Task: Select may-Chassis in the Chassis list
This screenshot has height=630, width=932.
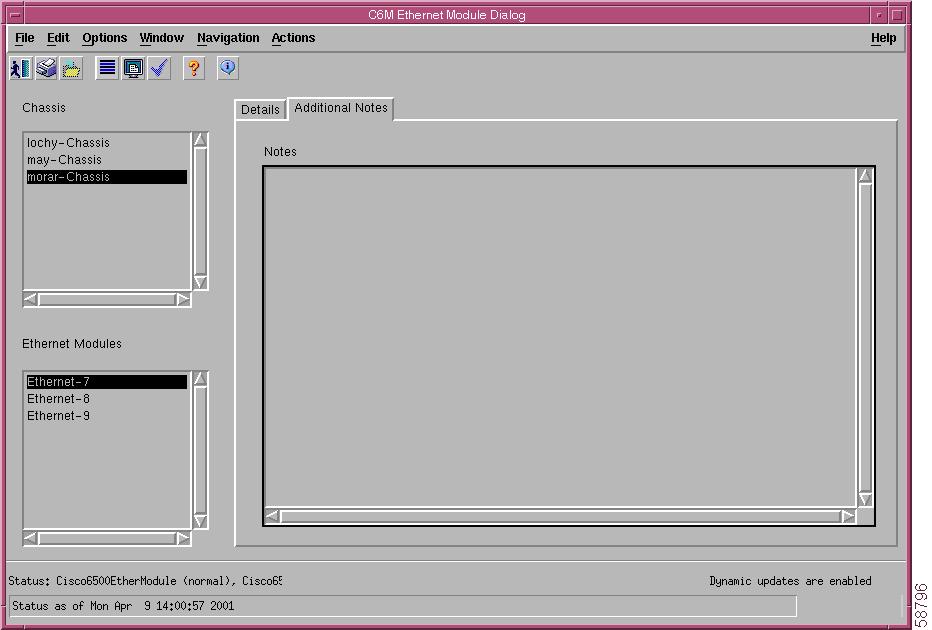Action: [x=107, y=160]
